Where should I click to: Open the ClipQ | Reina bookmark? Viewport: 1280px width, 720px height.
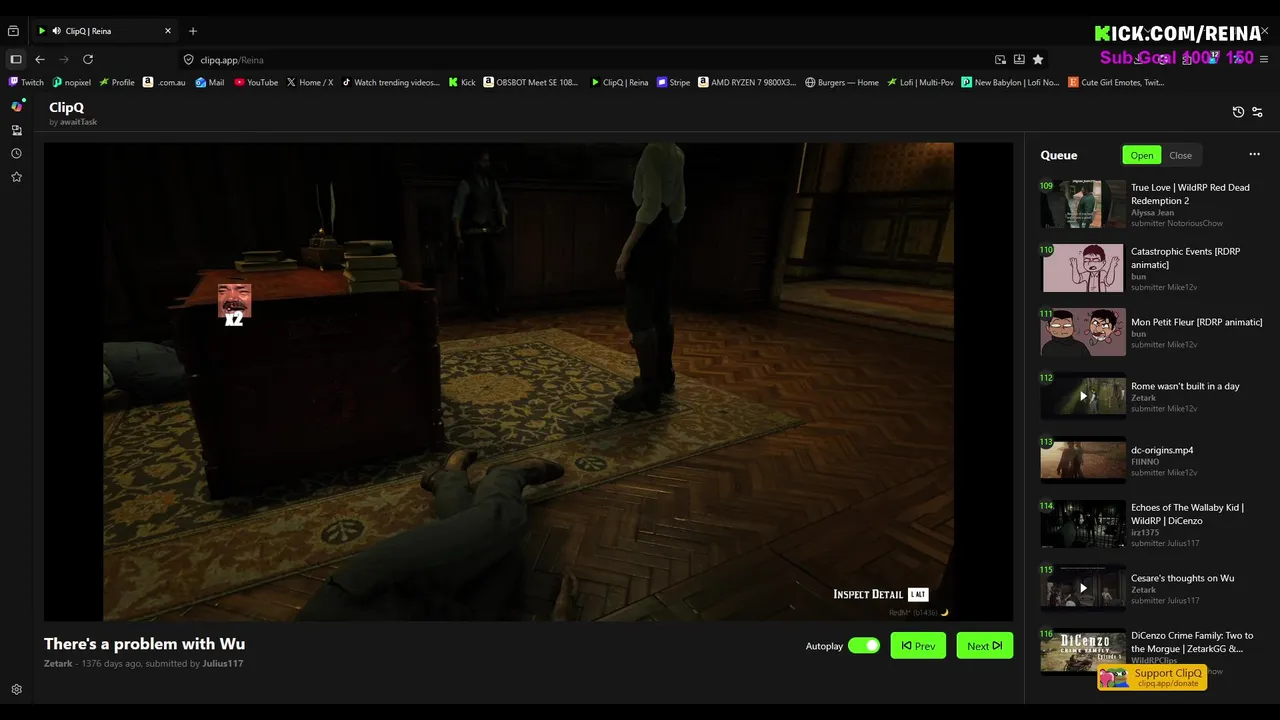pos(620,82)
